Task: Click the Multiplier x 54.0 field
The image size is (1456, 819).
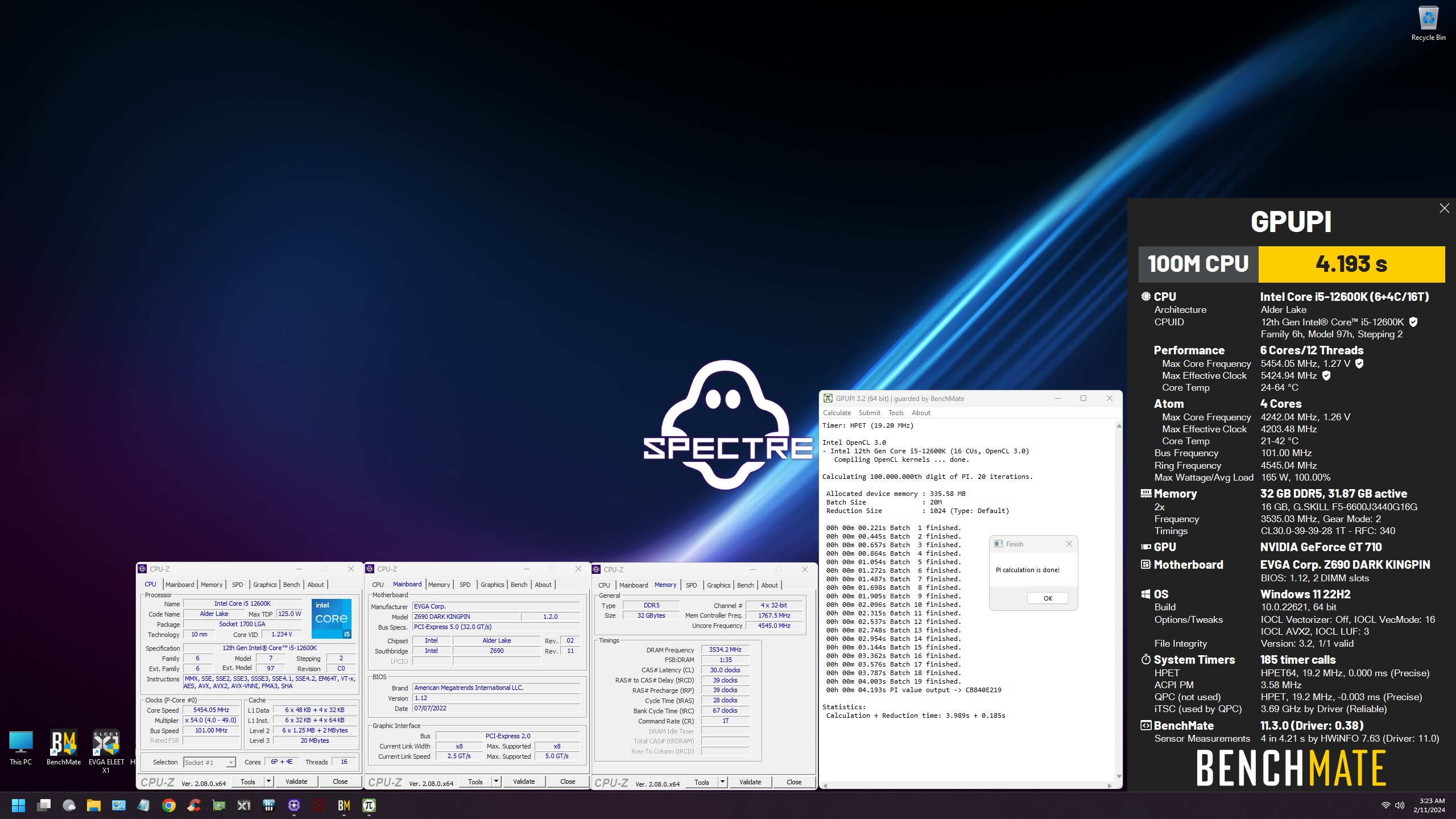Action: tap(211, 720)
